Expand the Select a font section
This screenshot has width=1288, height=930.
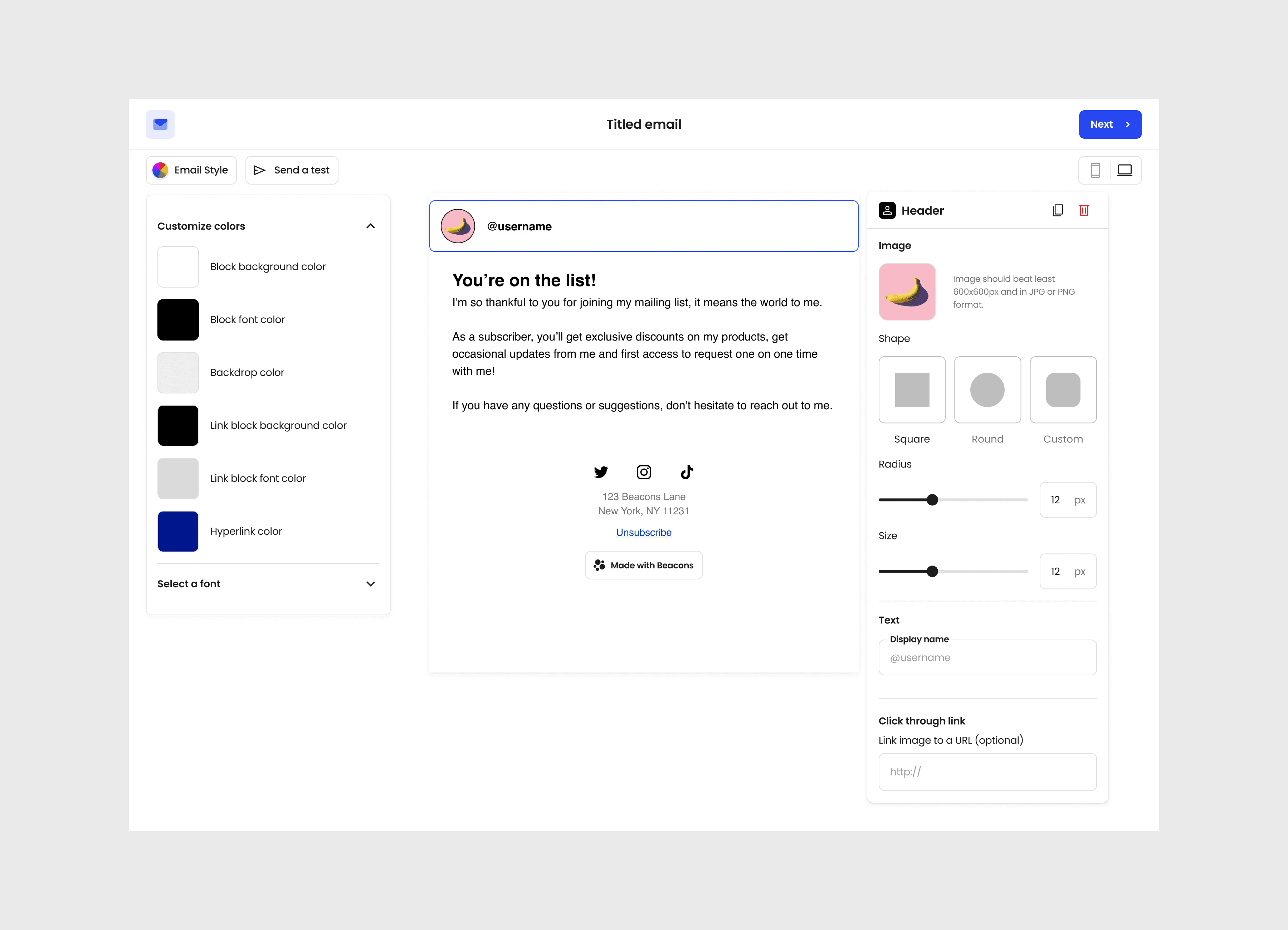370,584
